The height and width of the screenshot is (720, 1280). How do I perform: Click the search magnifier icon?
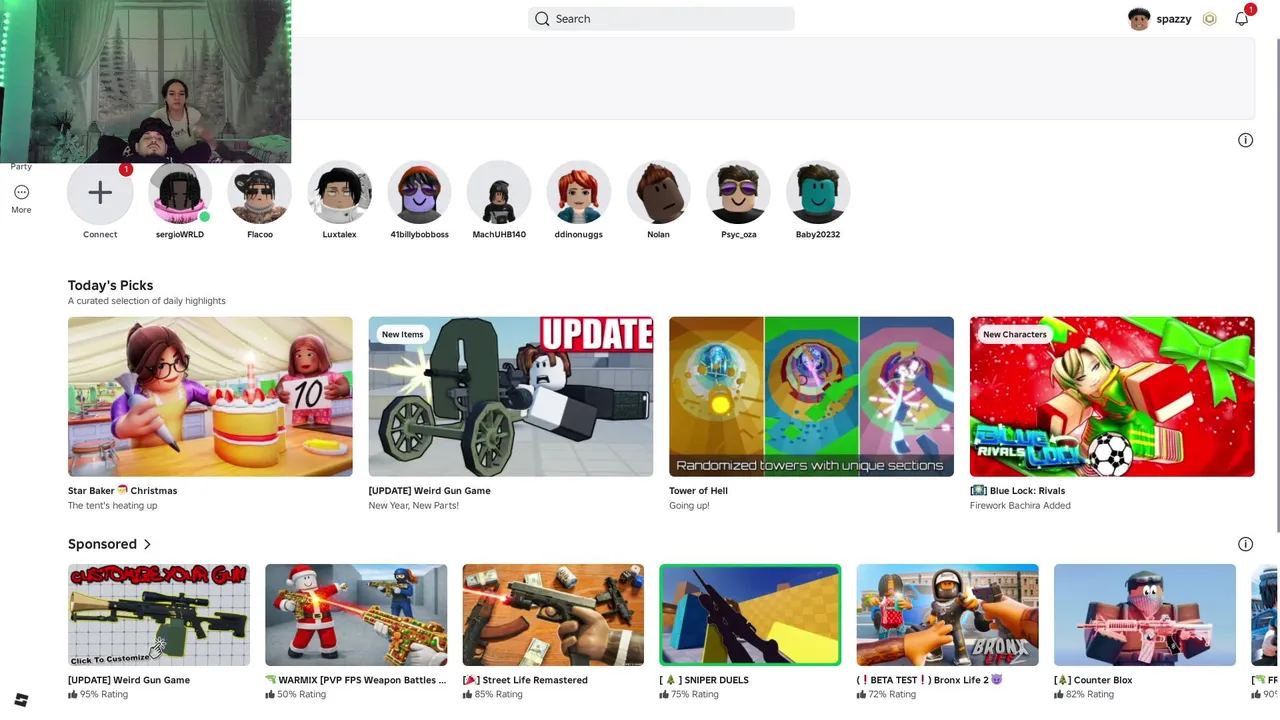[x=542, y=19]
